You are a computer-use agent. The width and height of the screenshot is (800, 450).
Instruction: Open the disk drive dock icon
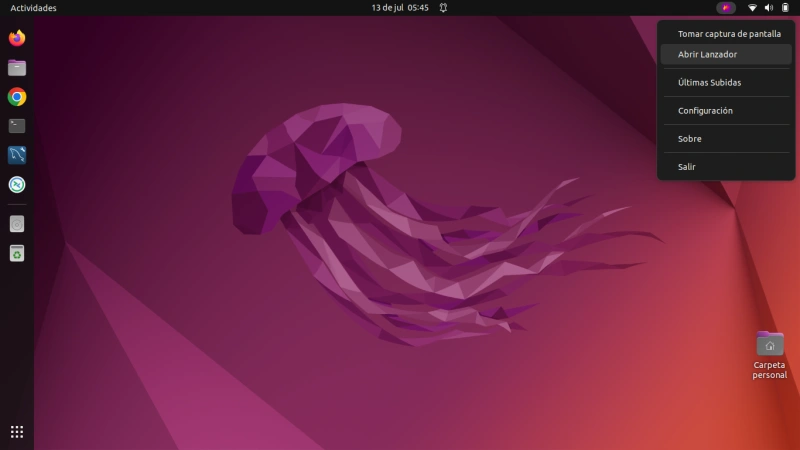(x=17, y=224)
